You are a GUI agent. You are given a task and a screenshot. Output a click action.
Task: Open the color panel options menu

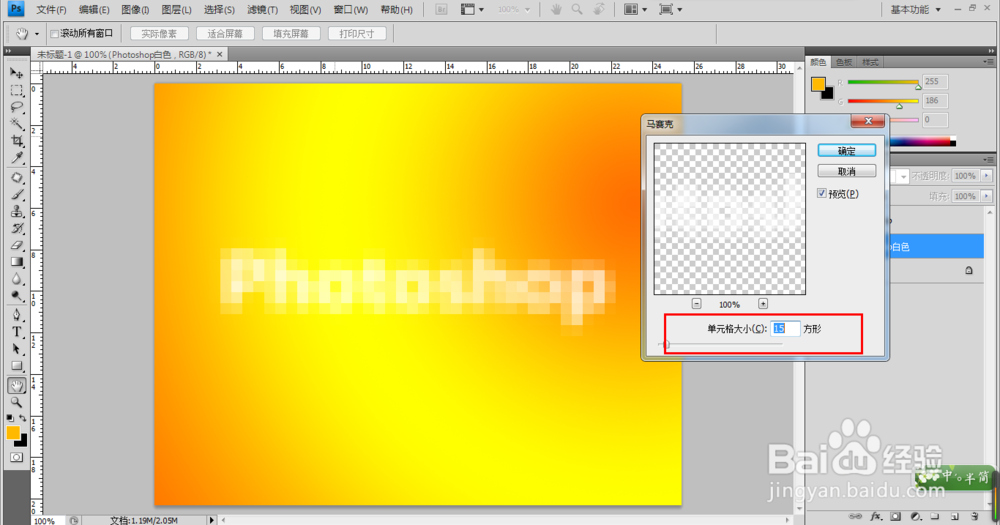[x=989, y=62]
